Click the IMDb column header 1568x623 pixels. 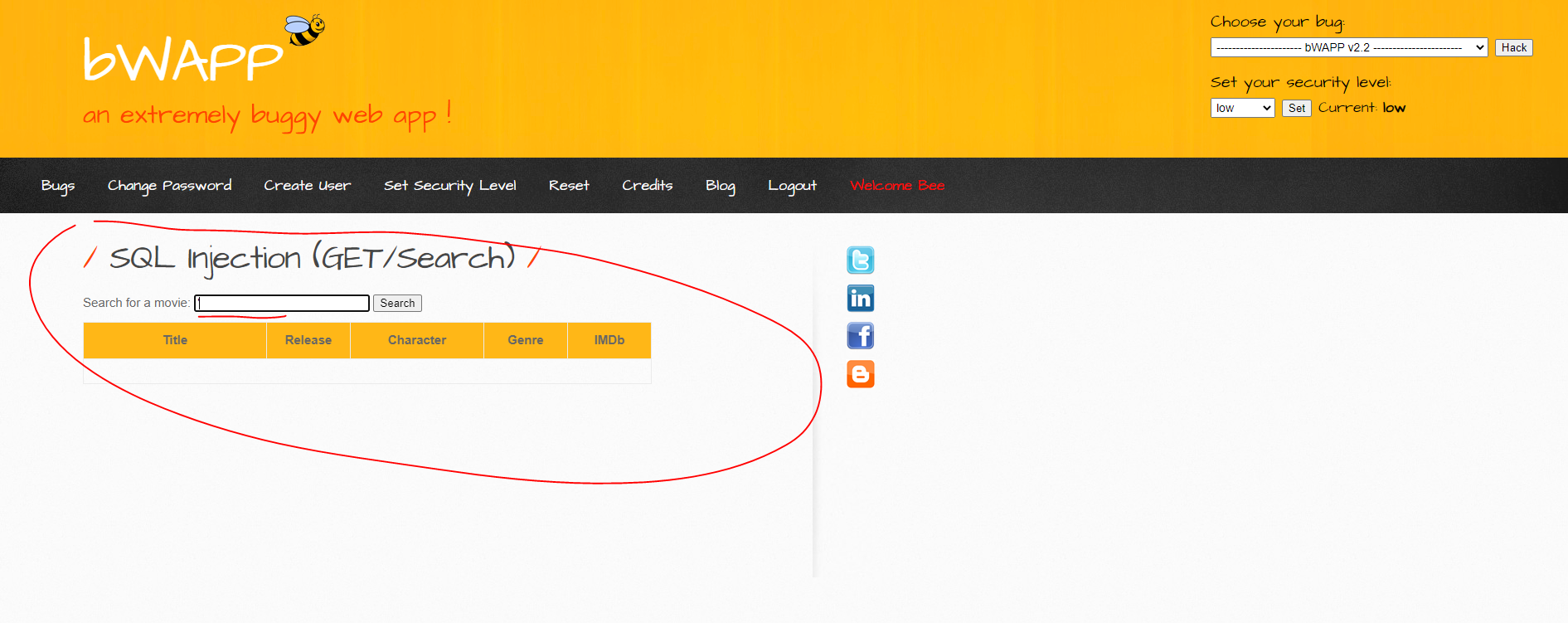[x=609, y=340]
